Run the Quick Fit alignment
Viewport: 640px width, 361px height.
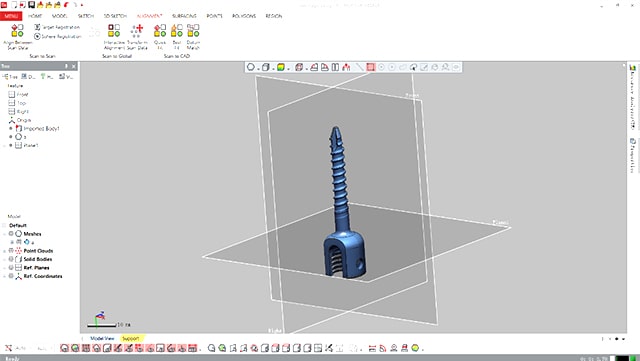pos(160,36)
